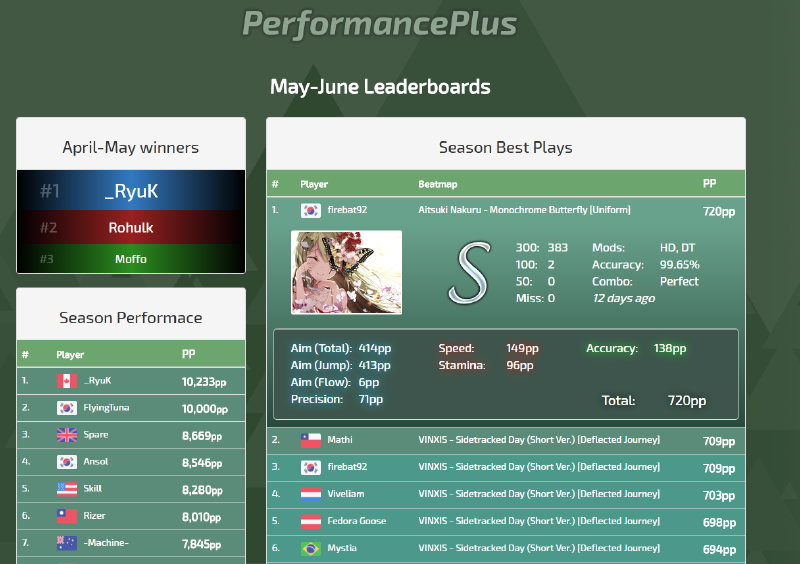Open Monochrome Butterfly beatmap thumbnail

346,273
